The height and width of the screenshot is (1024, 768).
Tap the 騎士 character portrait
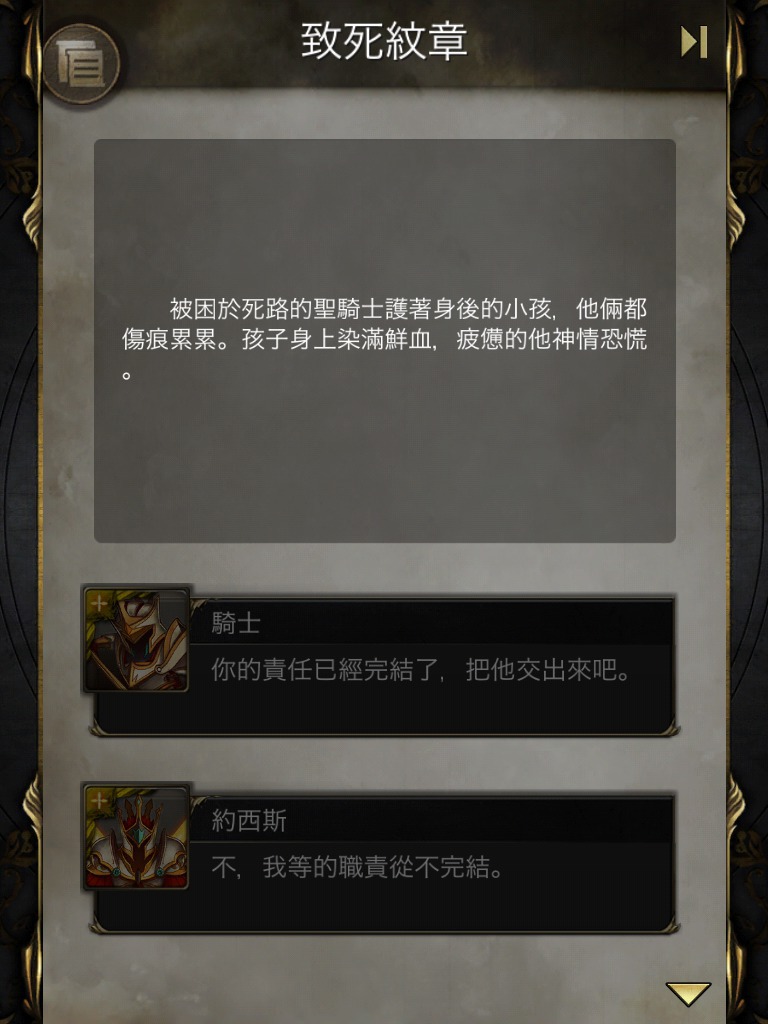(x=136, y=639)
